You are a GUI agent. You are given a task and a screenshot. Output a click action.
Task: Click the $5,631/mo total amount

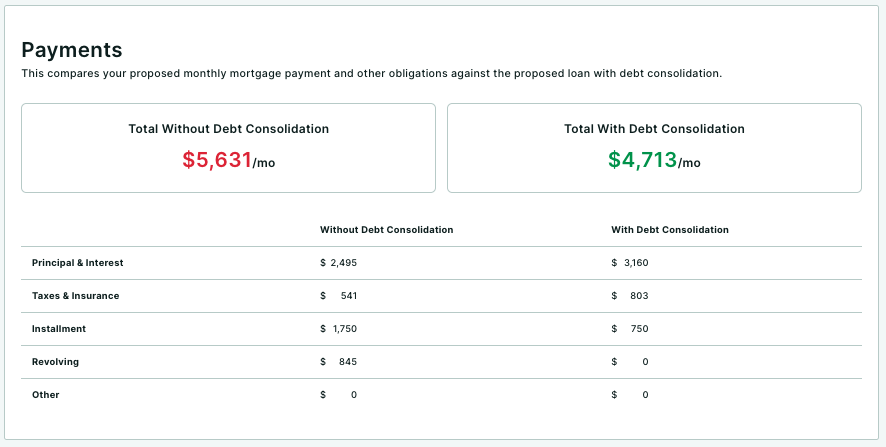228,160
